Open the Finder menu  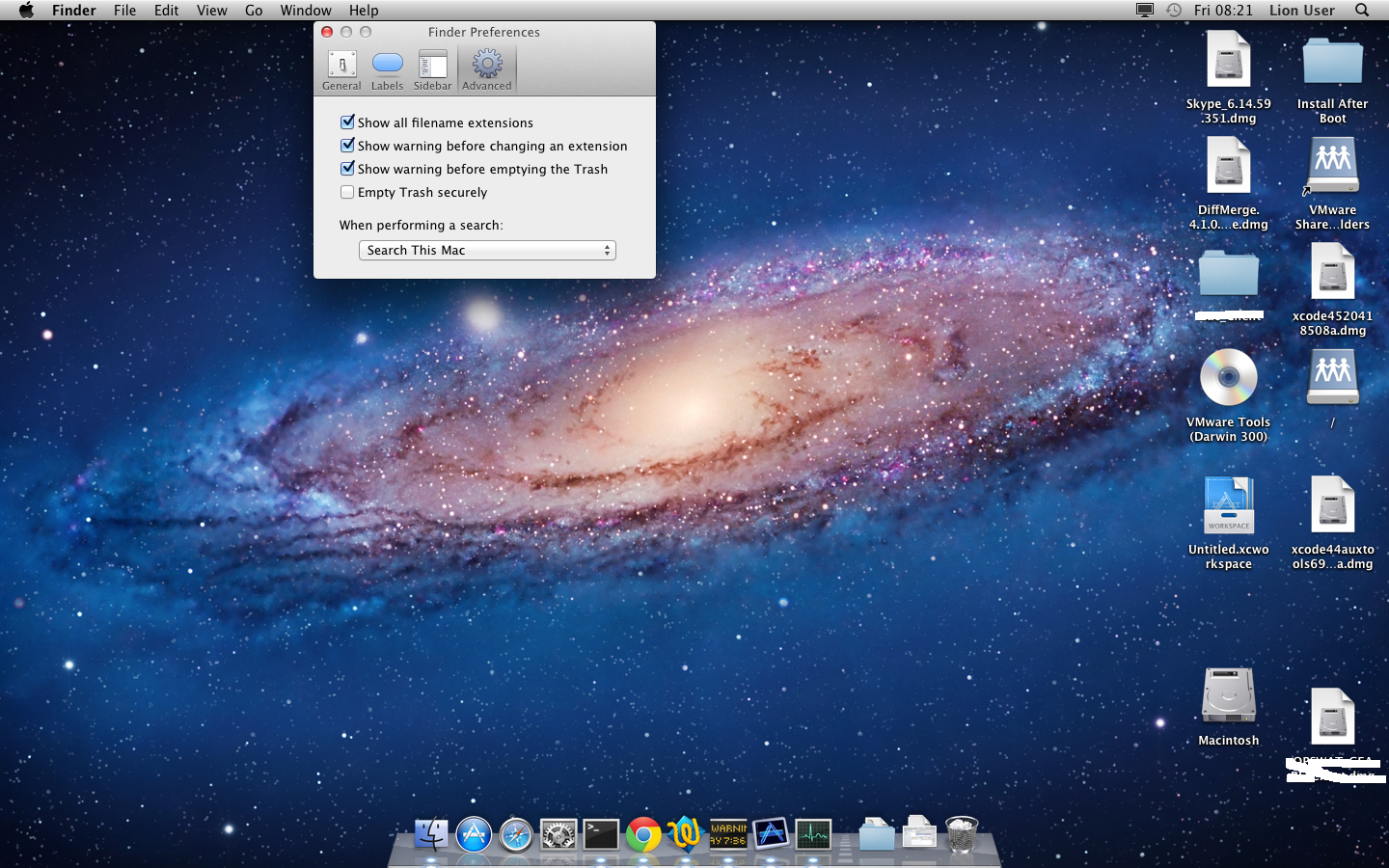(74, 10)
